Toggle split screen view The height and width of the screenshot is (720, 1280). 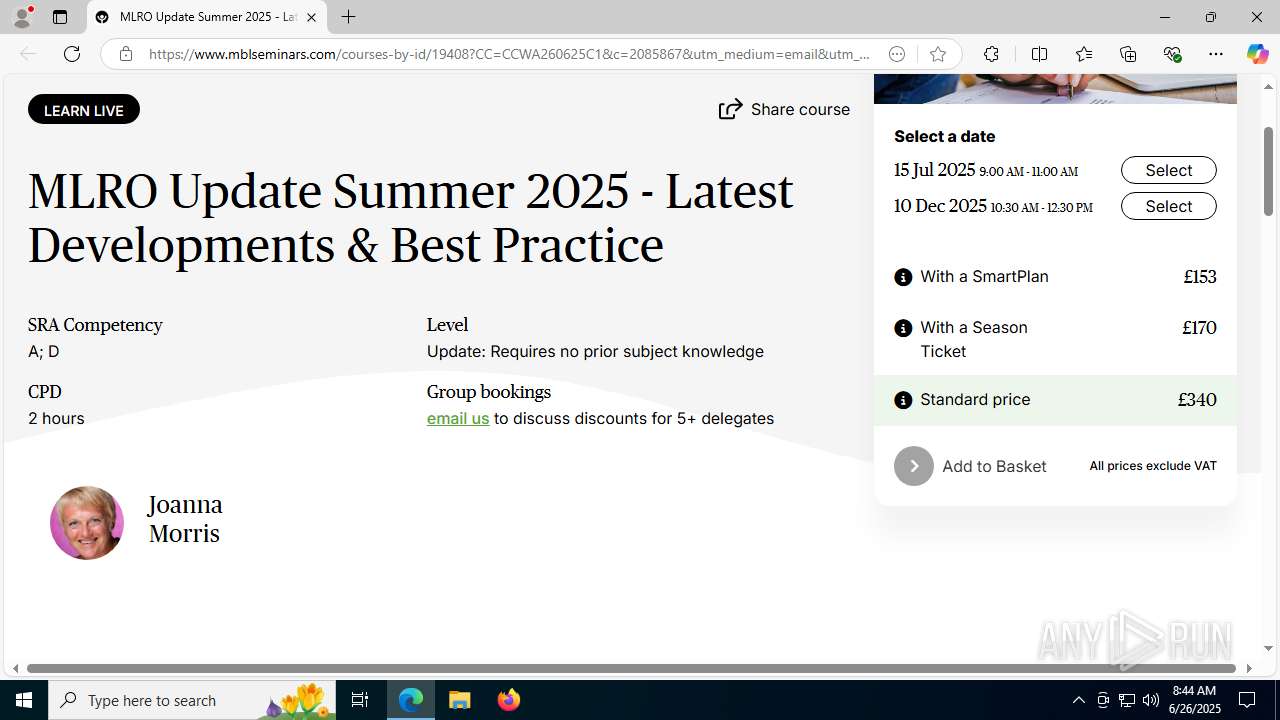(x=1039, y=54)
